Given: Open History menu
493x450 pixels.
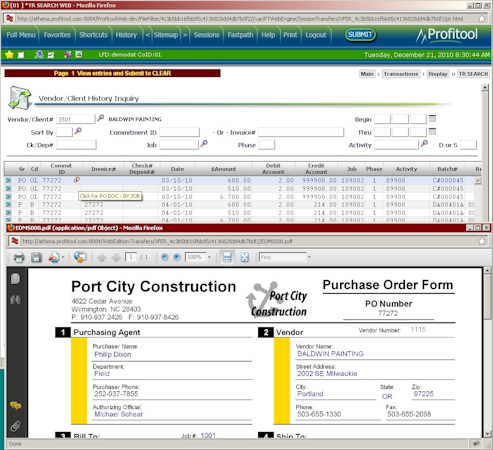Looking at the screenshot, I should pyautogui.click(x=126, y=35).
